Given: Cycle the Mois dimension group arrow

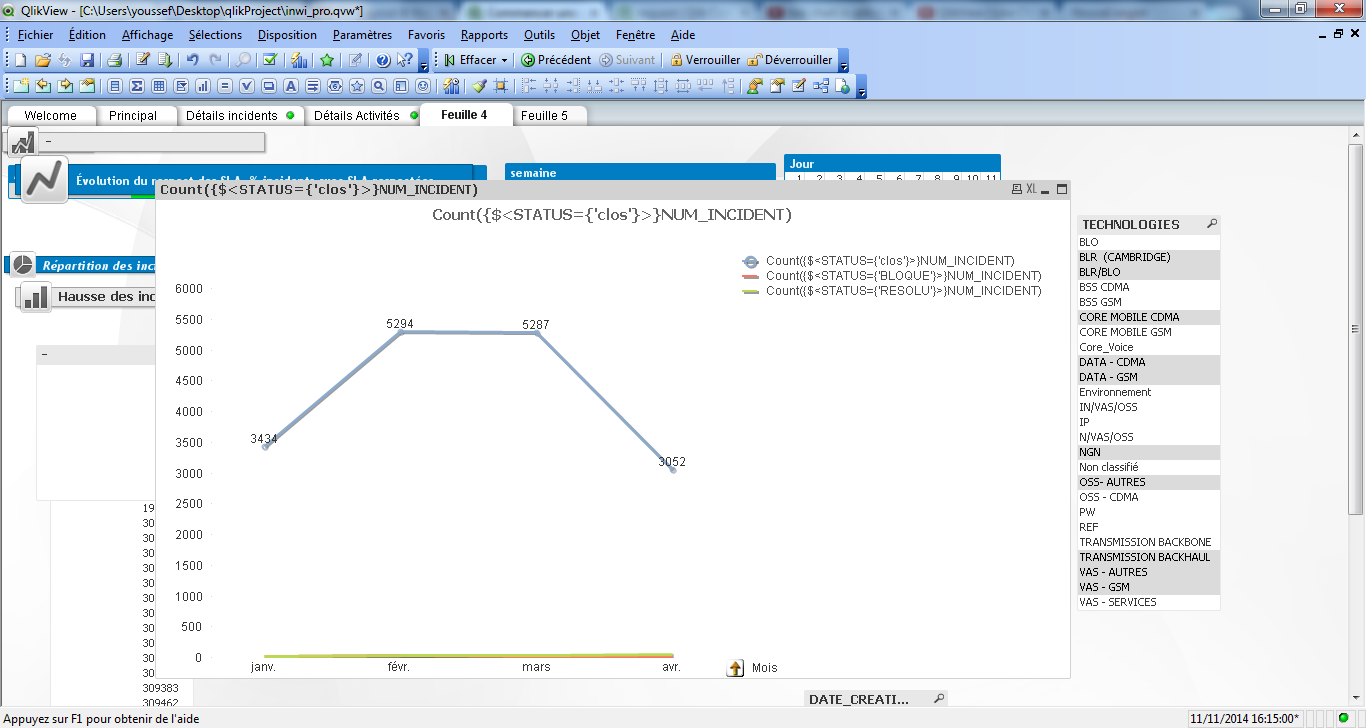Looking at the screenshot, I should coord(736,668).
